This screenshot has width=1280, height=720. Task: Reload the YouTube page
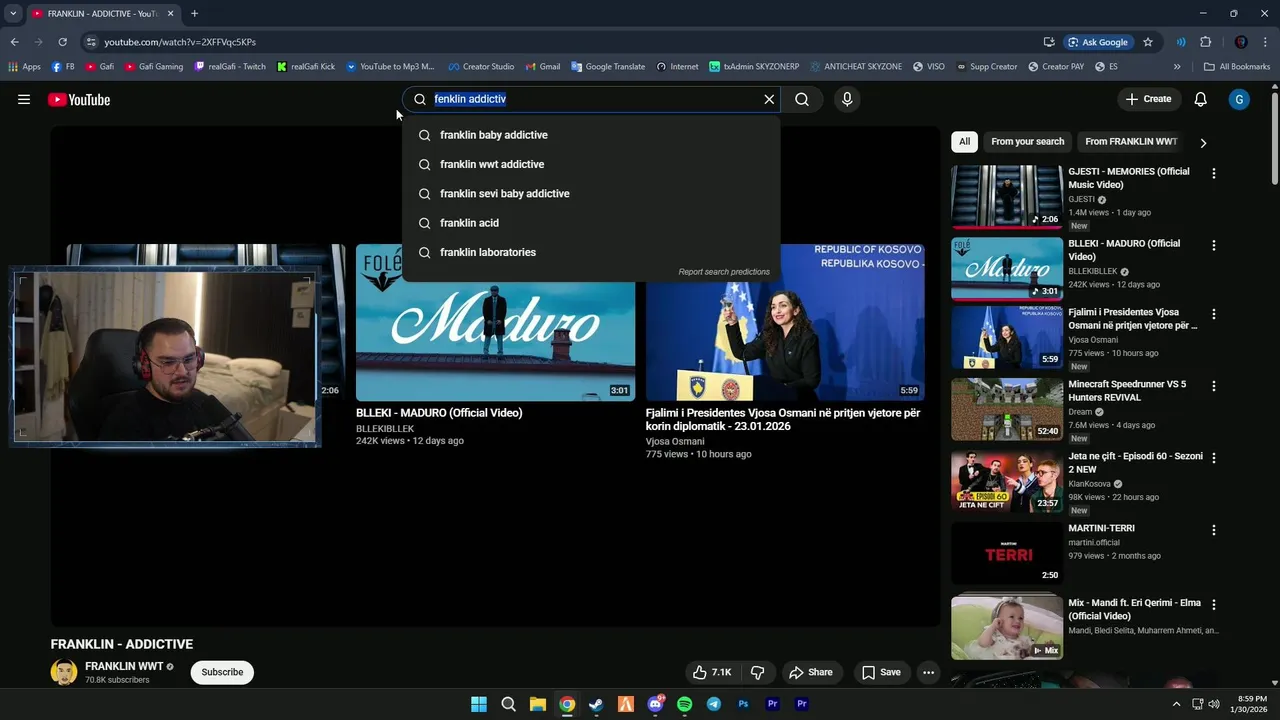pos(62,42)
